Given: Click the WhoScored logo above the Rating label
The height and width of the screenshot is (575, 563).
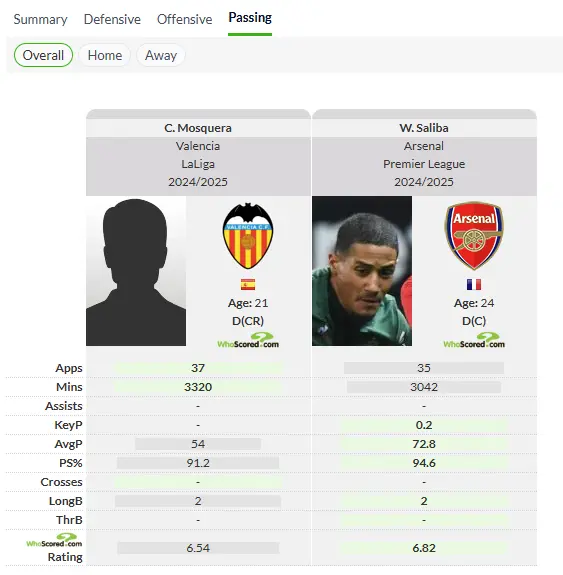Looking at the screenshot, I should pyautogui.click(x=54, y=540).
